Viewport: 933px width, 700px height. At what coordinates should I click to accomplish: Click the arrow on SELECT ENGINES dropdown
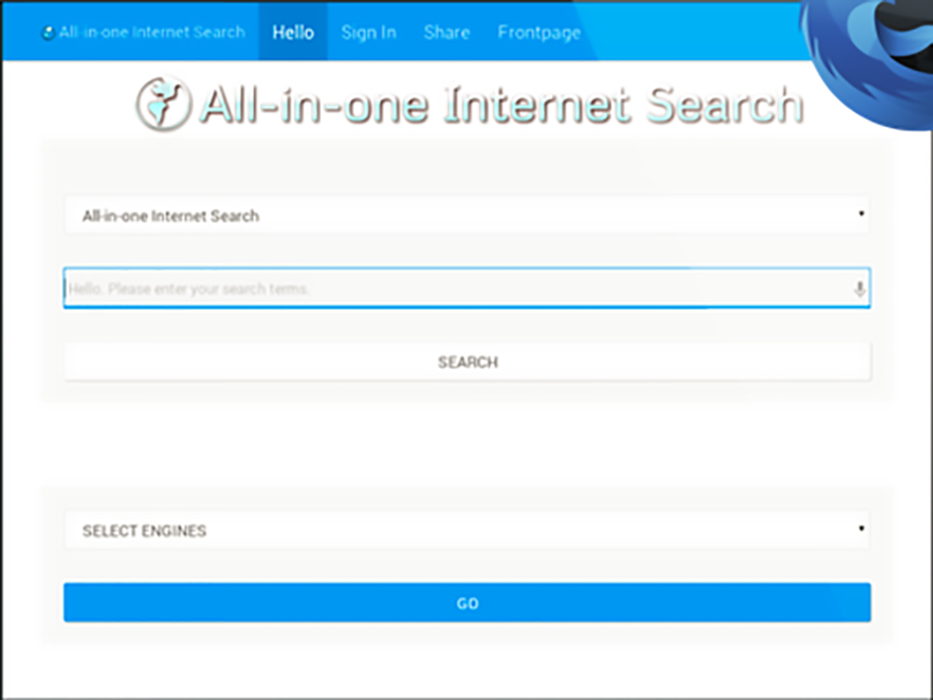(861, 529)
